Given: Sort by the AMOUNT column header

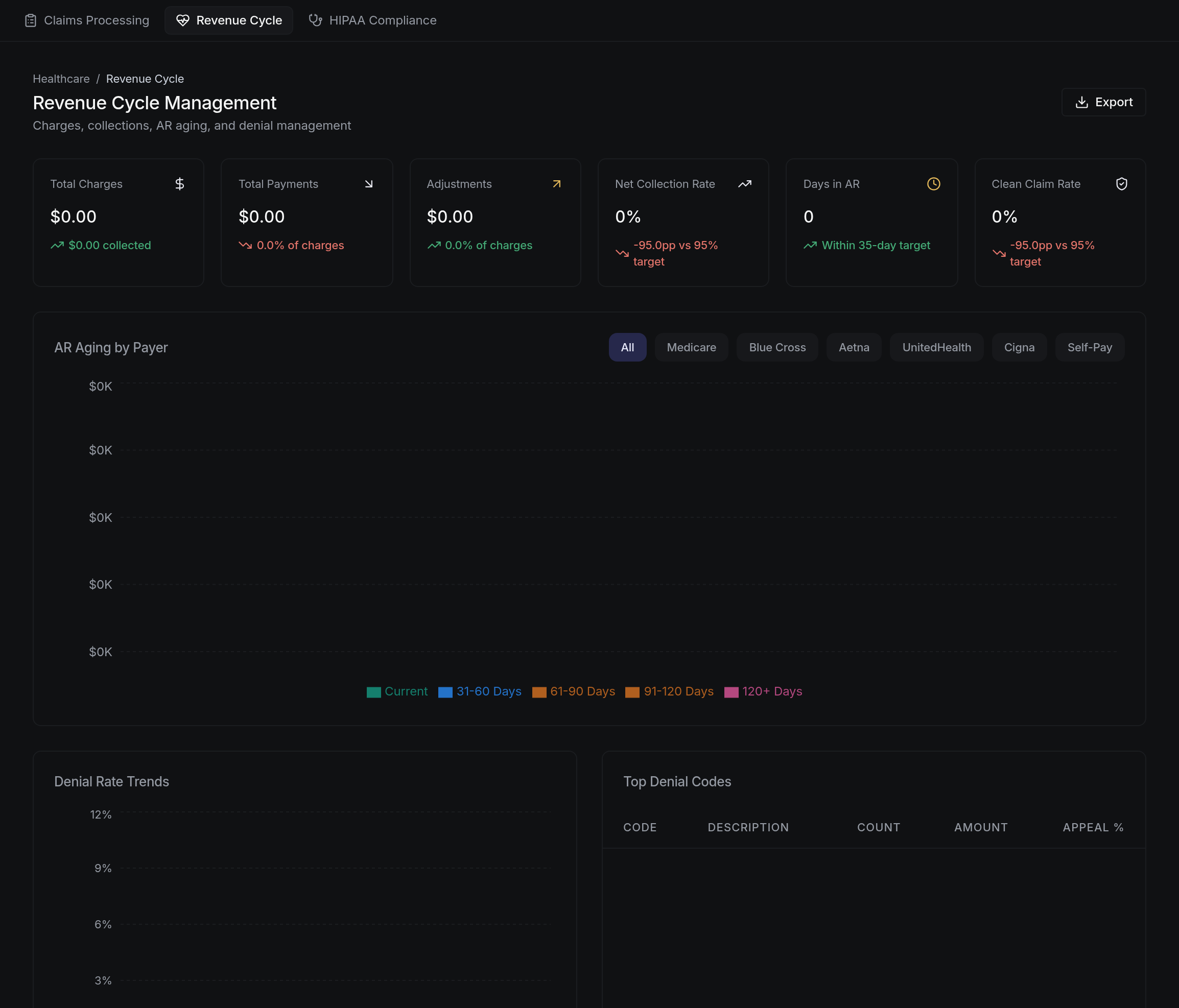Looking at the screenshot, I should click(981, 827).
